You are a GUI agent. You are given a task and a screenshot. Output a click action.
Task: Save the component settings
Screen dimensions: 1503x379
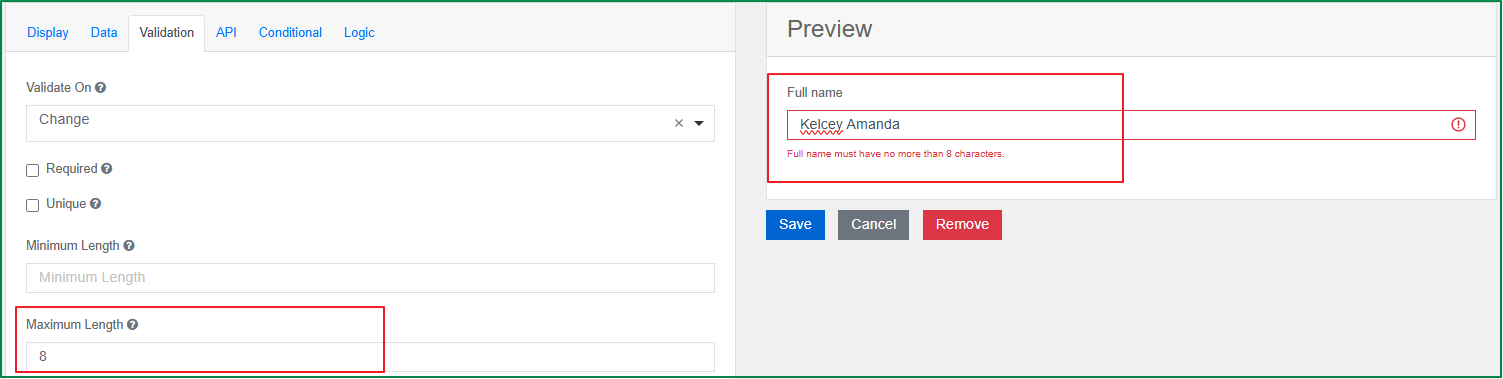[x=795, y=224]
